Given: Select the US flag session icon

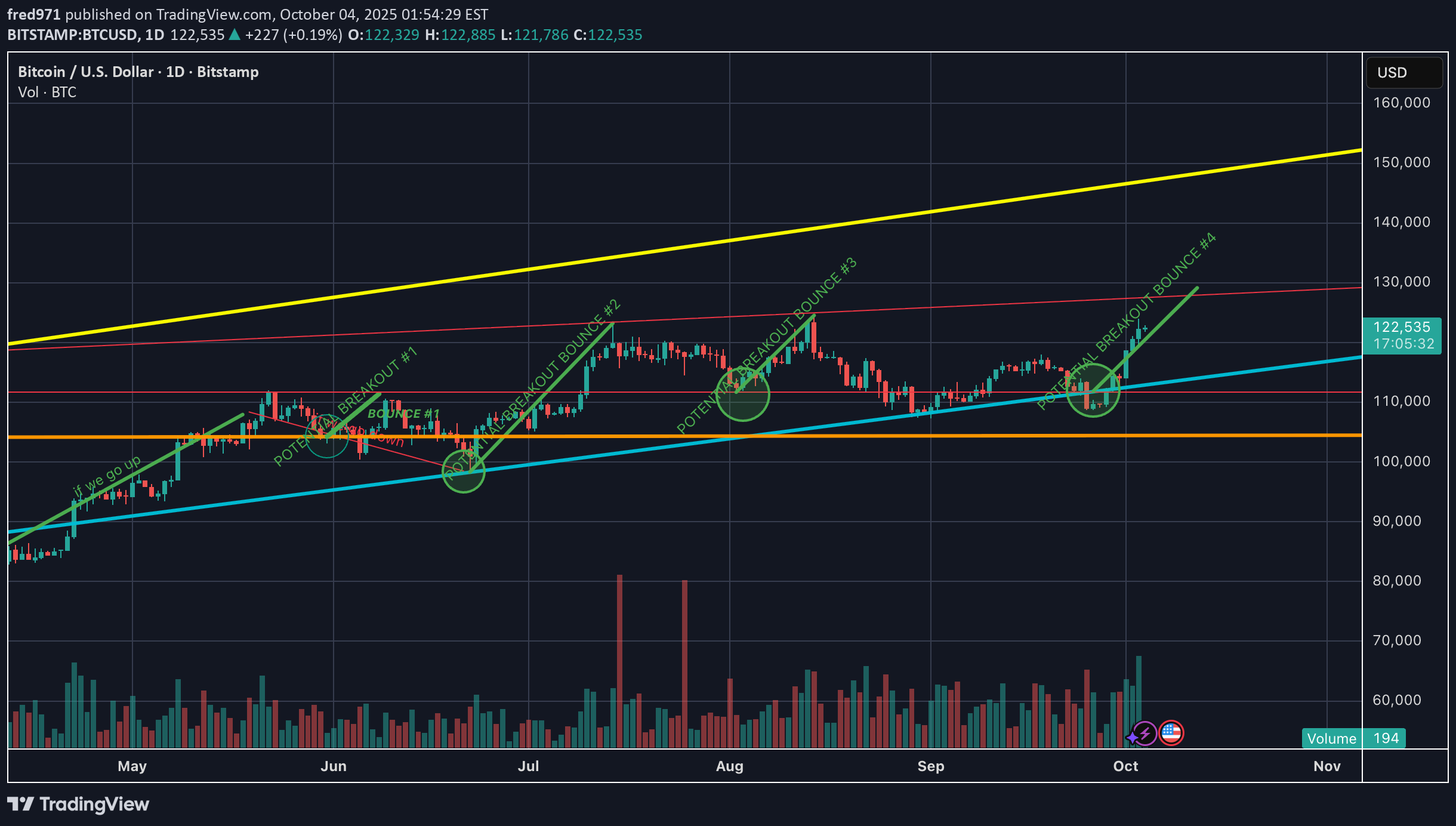Looking at the screenshot, I should tap(1171, 733).
